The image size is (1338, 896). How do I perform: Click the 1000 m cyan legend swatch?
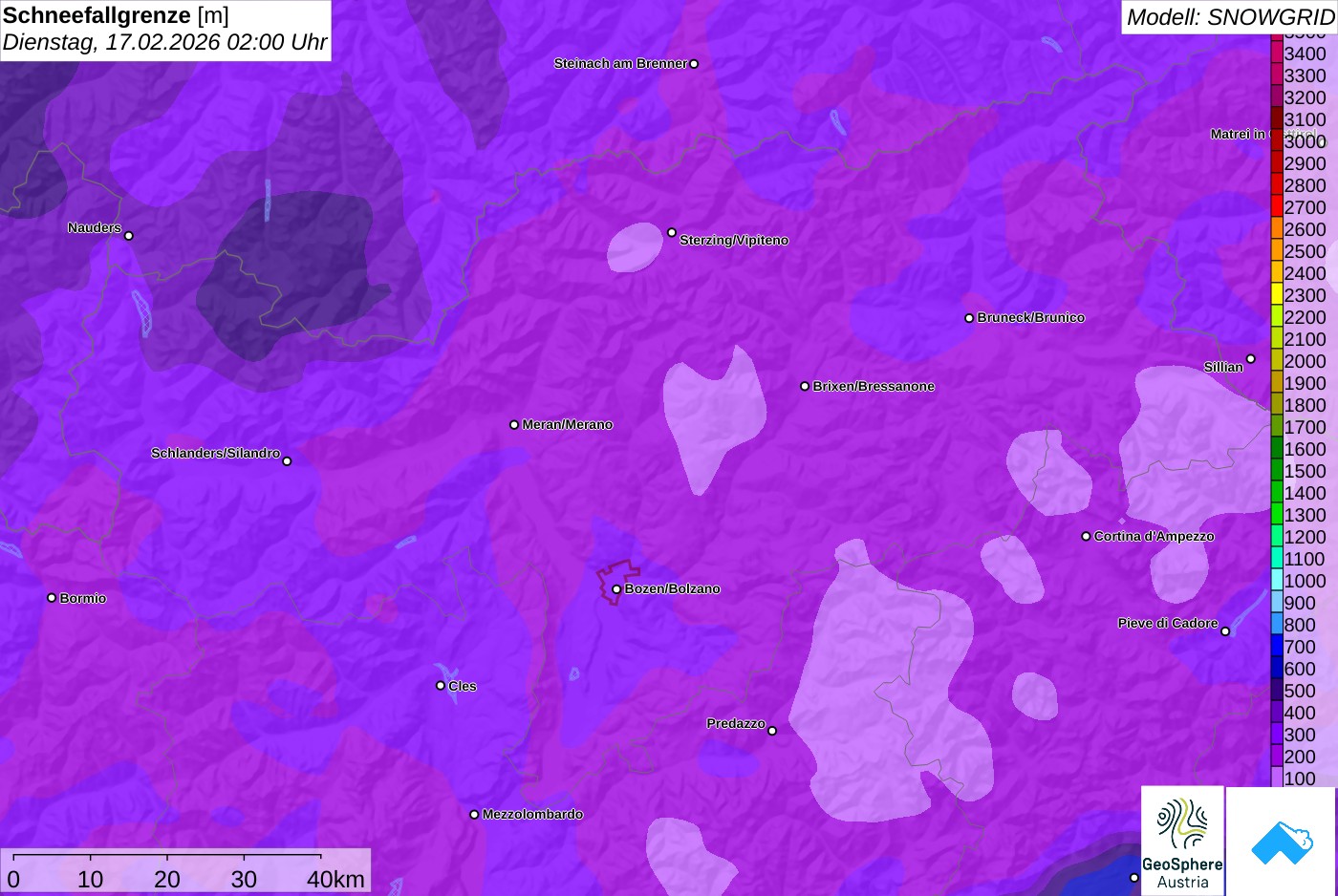[1277, 580]
